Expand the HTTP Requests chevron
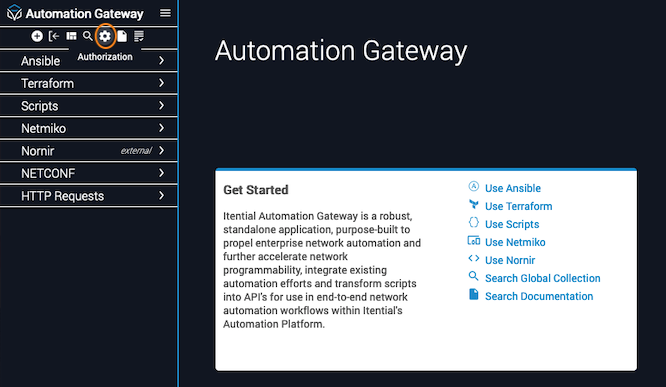This screenshot has width=666, height=387. pos(161,195)
